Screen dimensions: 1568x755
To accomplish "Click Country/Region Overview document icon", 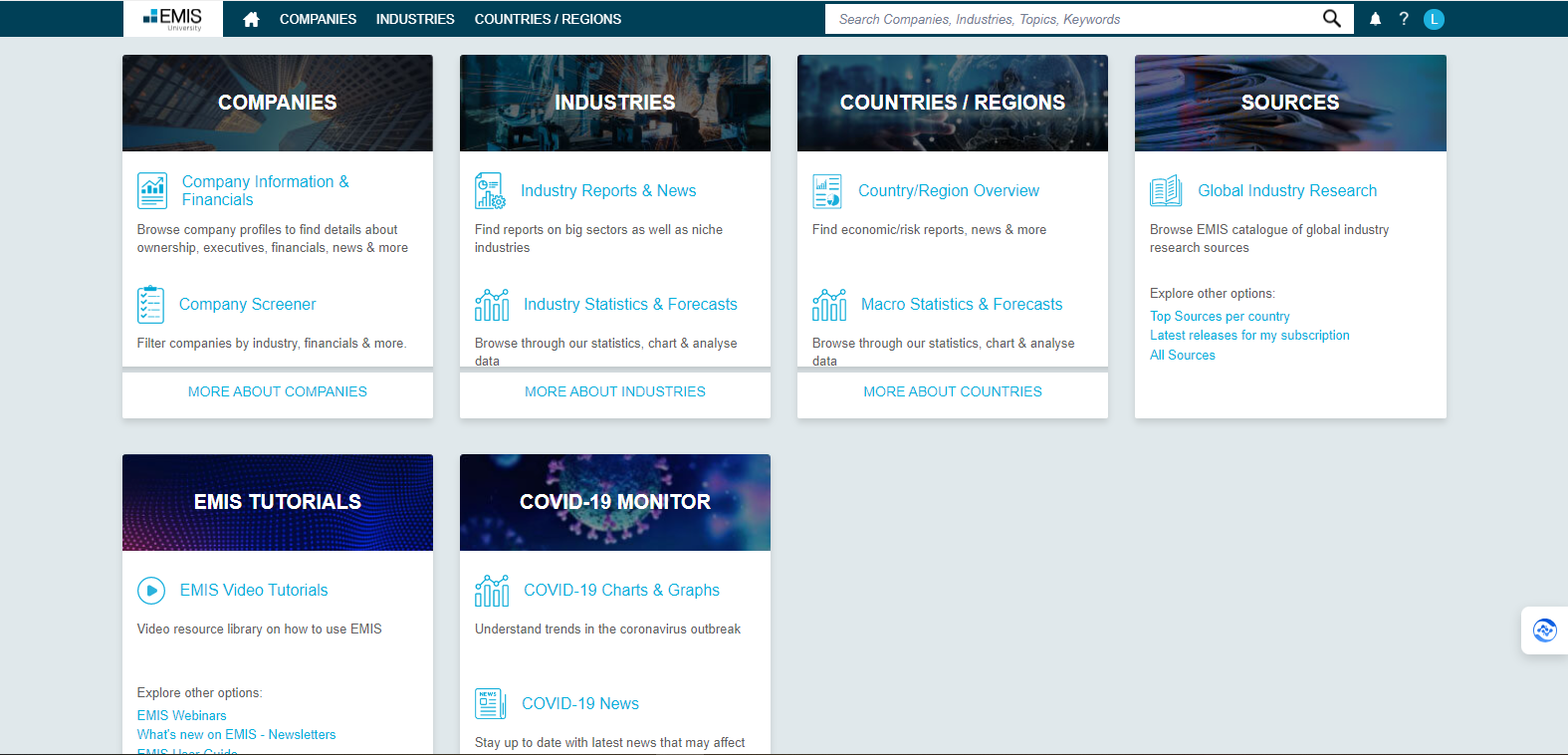I will [827, 190].
